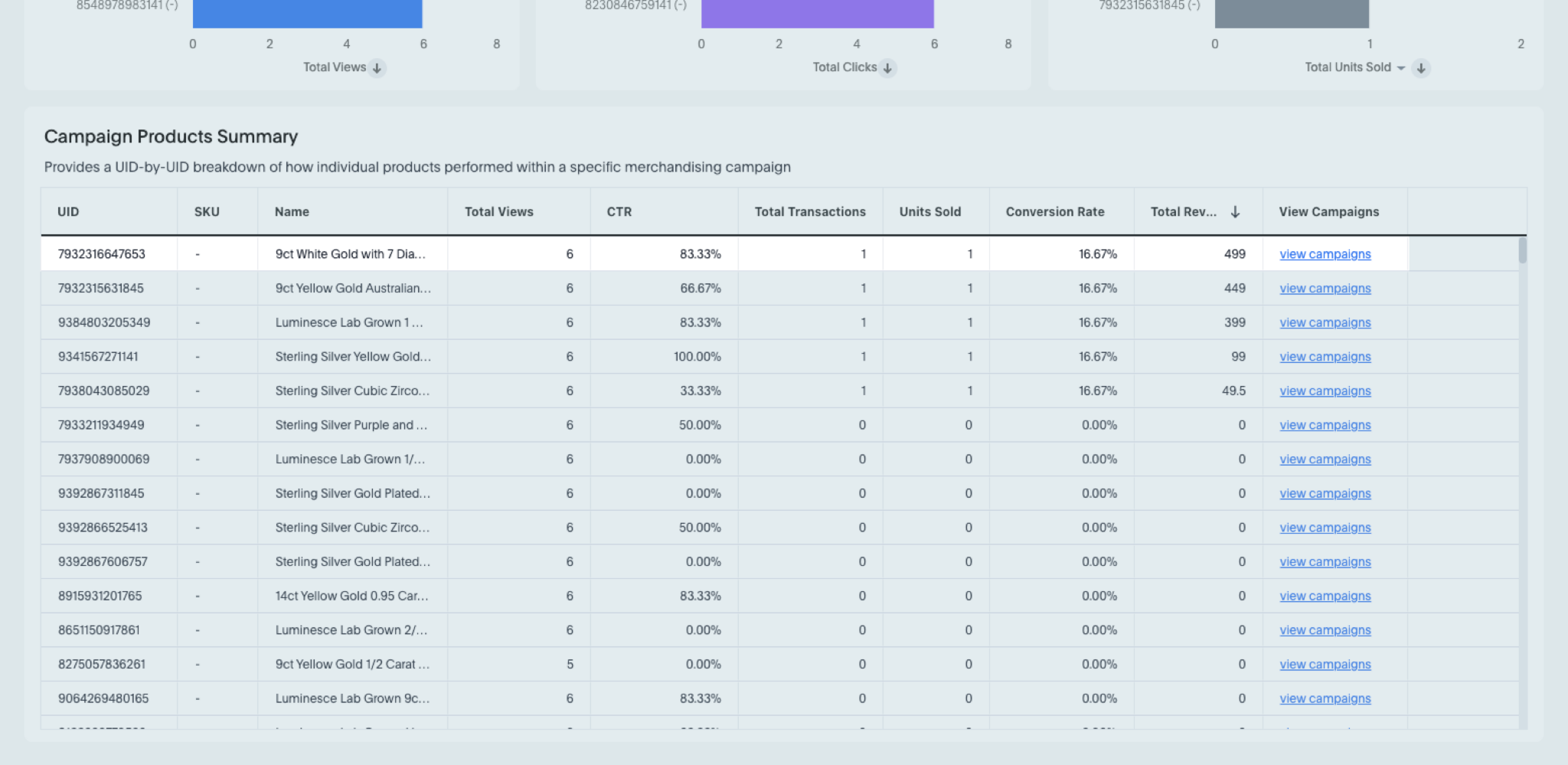Image resolution: width=1568 pixels, height=765 pixels.
Task: Click the Units Sold column header
Action: [x=929, y=212]
